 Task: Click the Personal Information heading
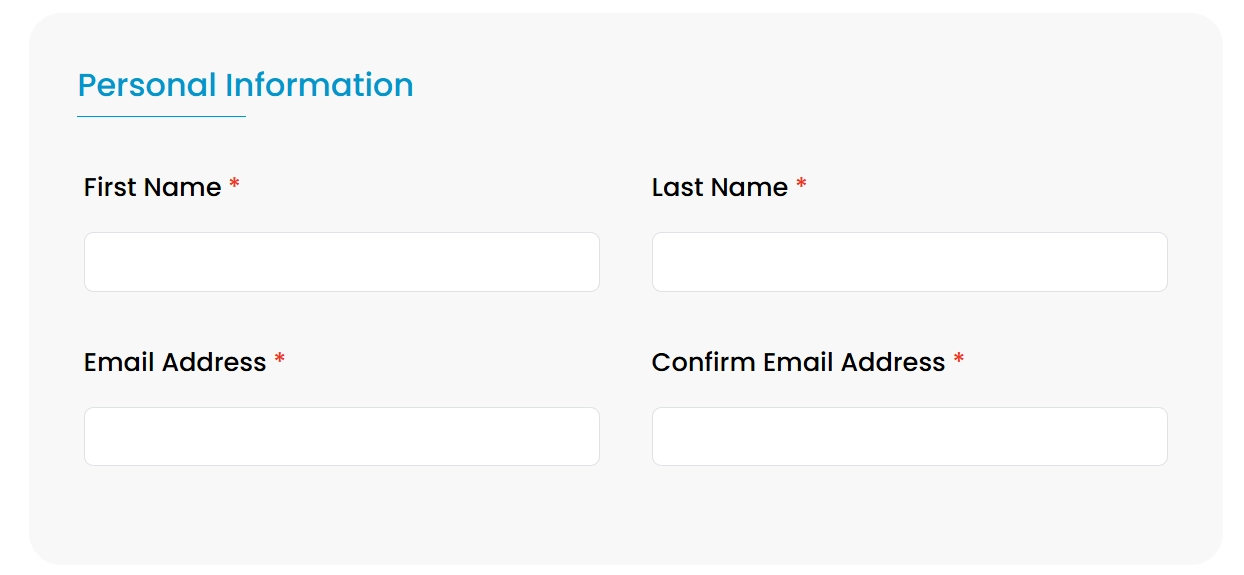(245, 85)
